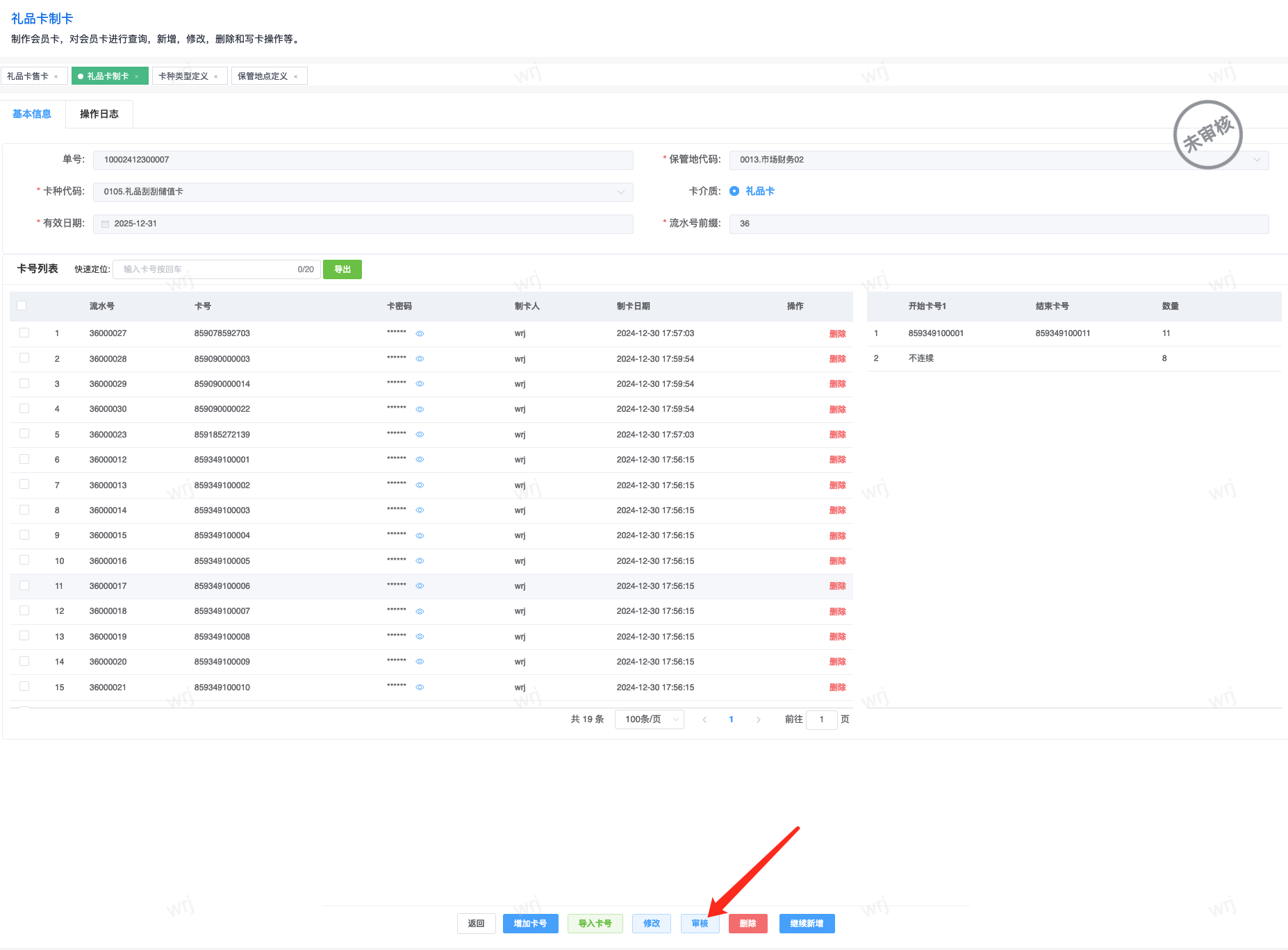This screenshot has height=950, width=1288.
Task: Check the select-all header checkbox
Action: coord(22,306)
